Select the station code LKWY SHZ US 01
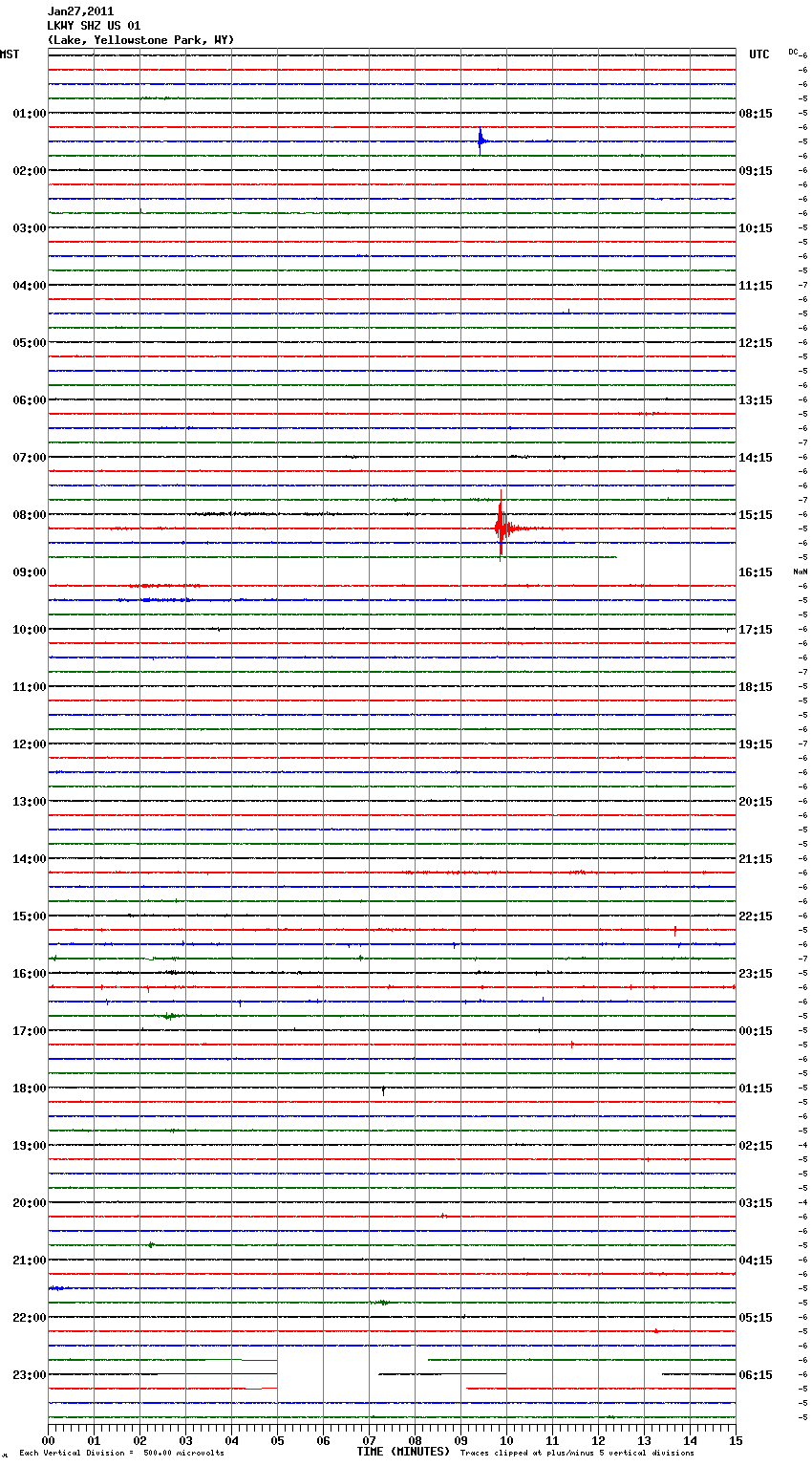 [94, 26]
